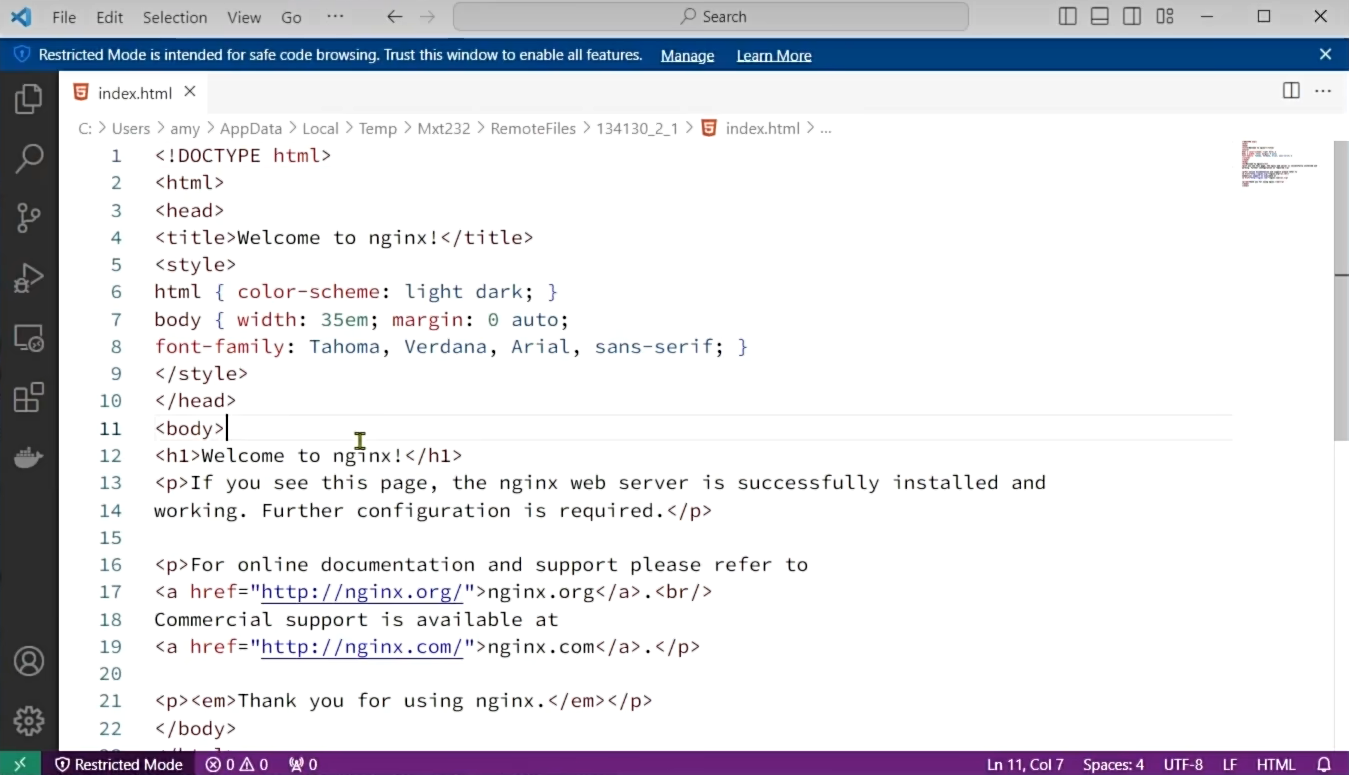Click the Manage link in the banner
The image size is (1349, 775).
point(687,56)
